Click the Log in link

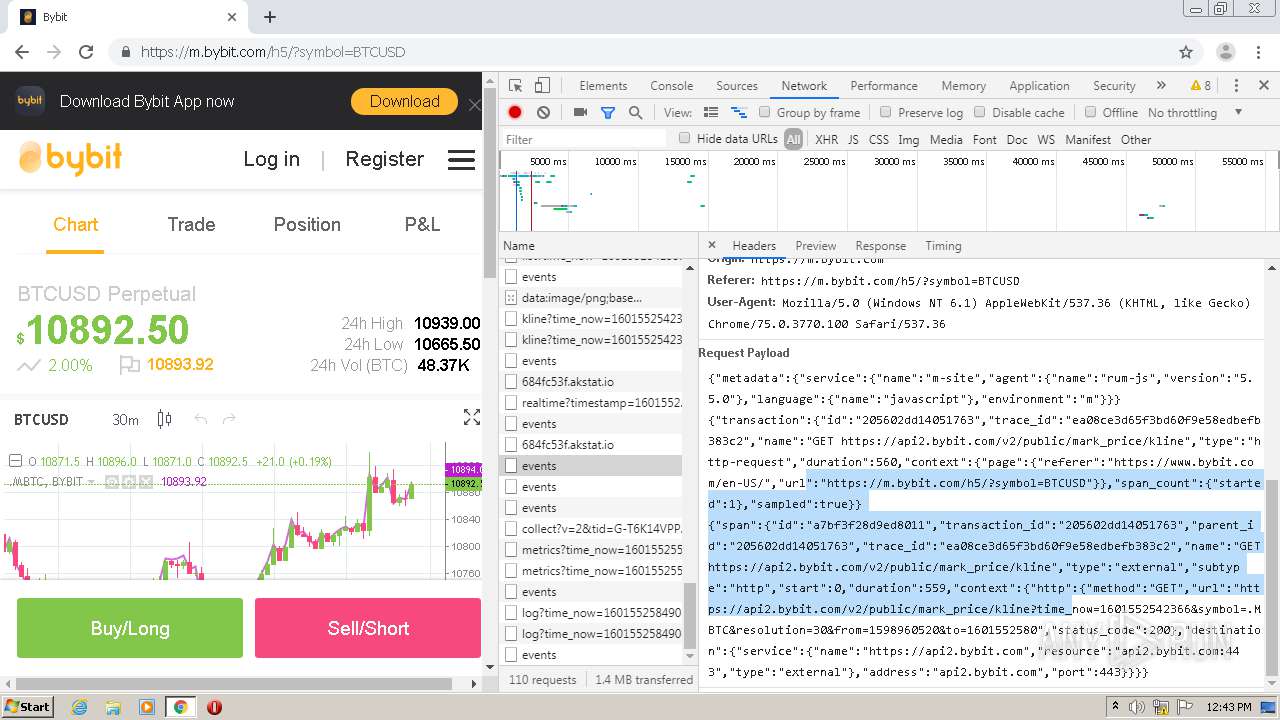coord(271,160)
